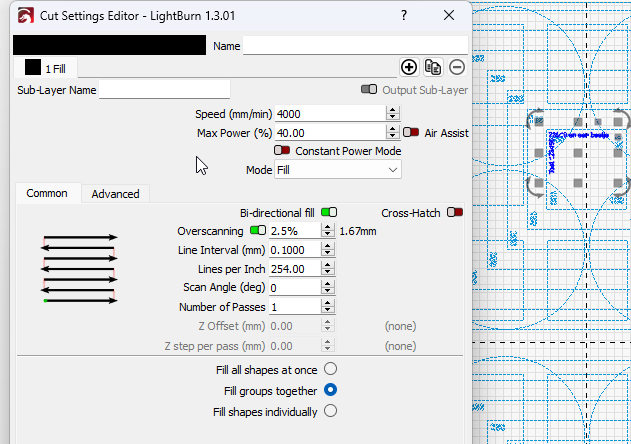Viewport: 631px width, 444px height.
Task: Duplicate the sub-layer with copy icon
Action: click(x=433, y=67)
